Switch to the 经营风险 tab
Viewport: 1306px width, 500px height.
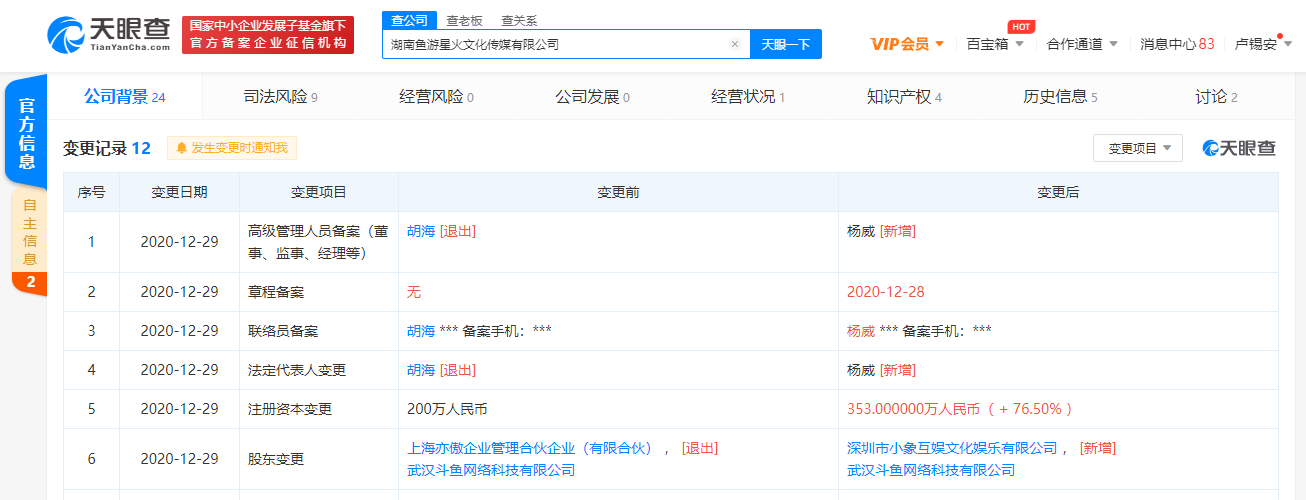pyautogui.click(x=436, y=97)
